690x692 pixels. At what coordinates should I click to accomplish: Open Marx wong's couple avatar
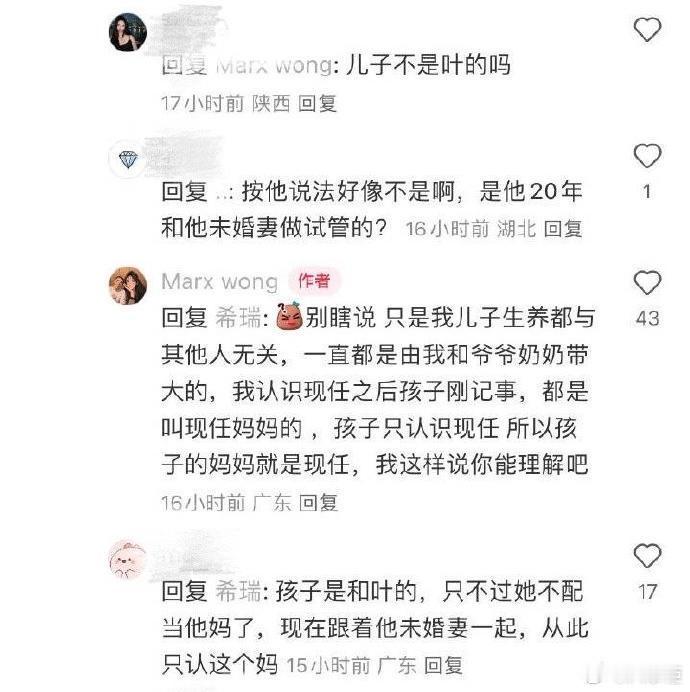tap(128, 286)
